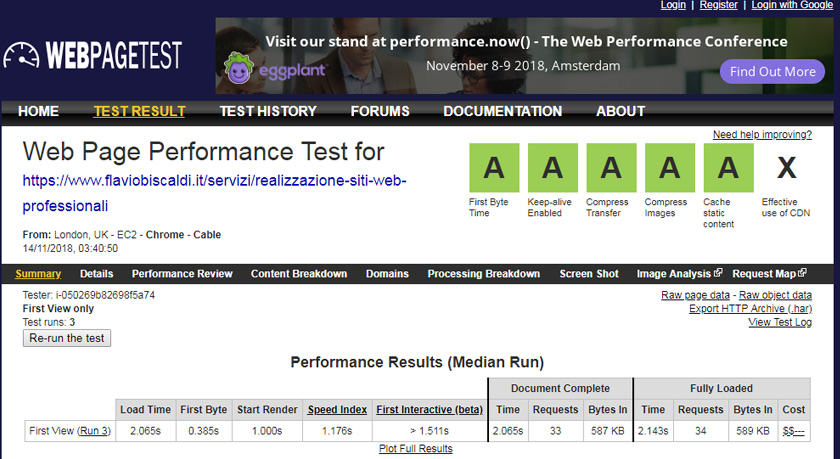Click Find Out More banner button
This screenshot has width=840, height=459.
click(x=772, y=72)
